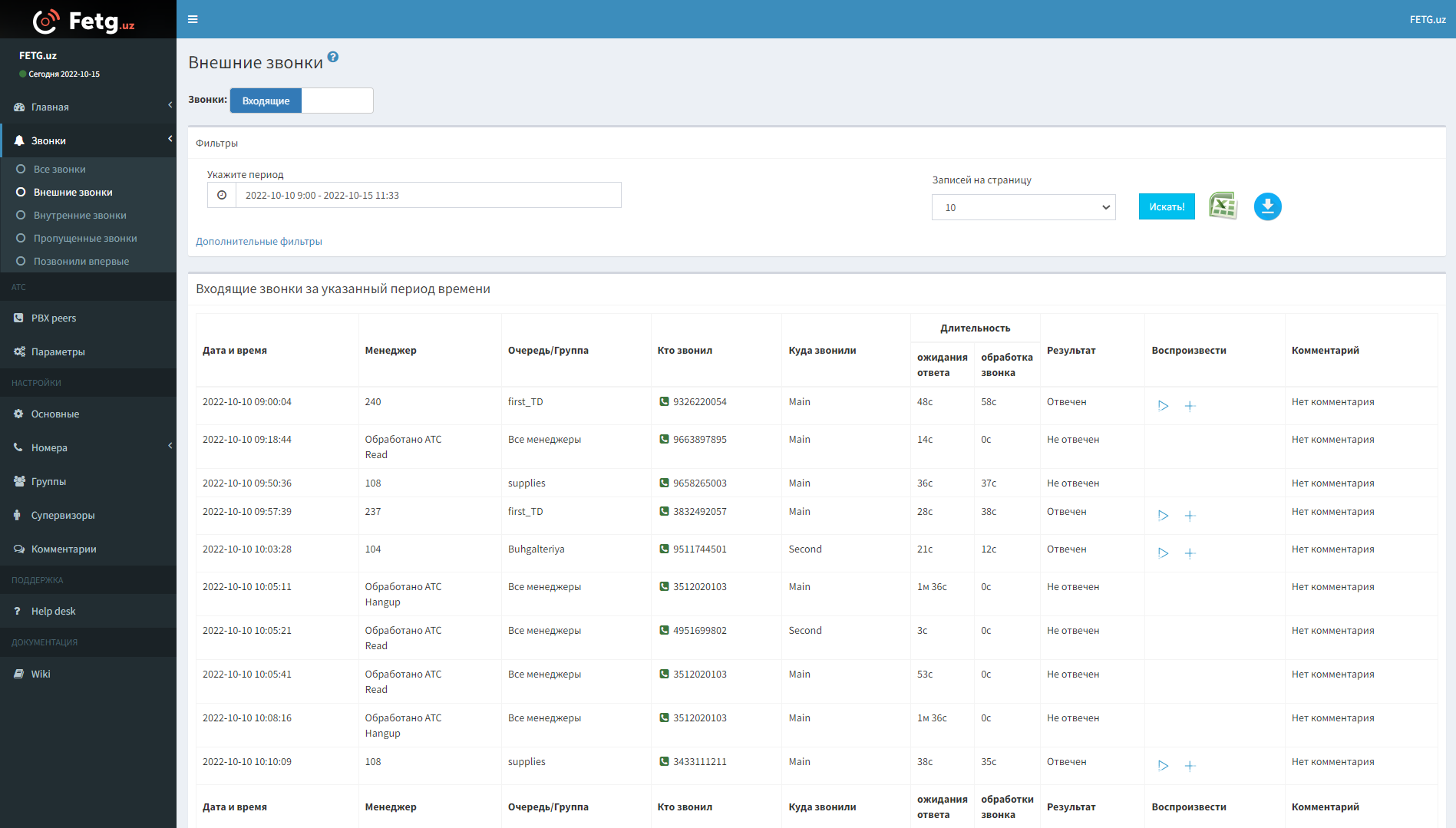
Task: Click phone icon beside 3433111211
Action: coord(664,761)
